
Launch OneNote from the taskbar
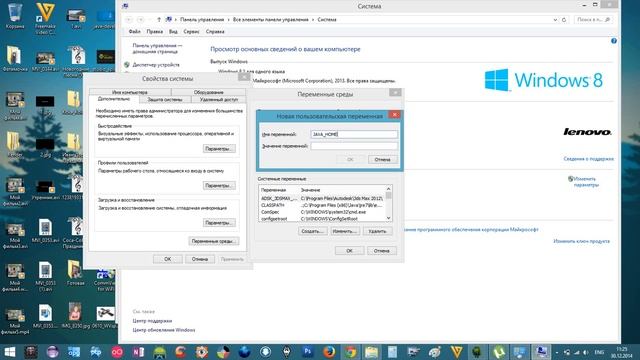point(138,352)
